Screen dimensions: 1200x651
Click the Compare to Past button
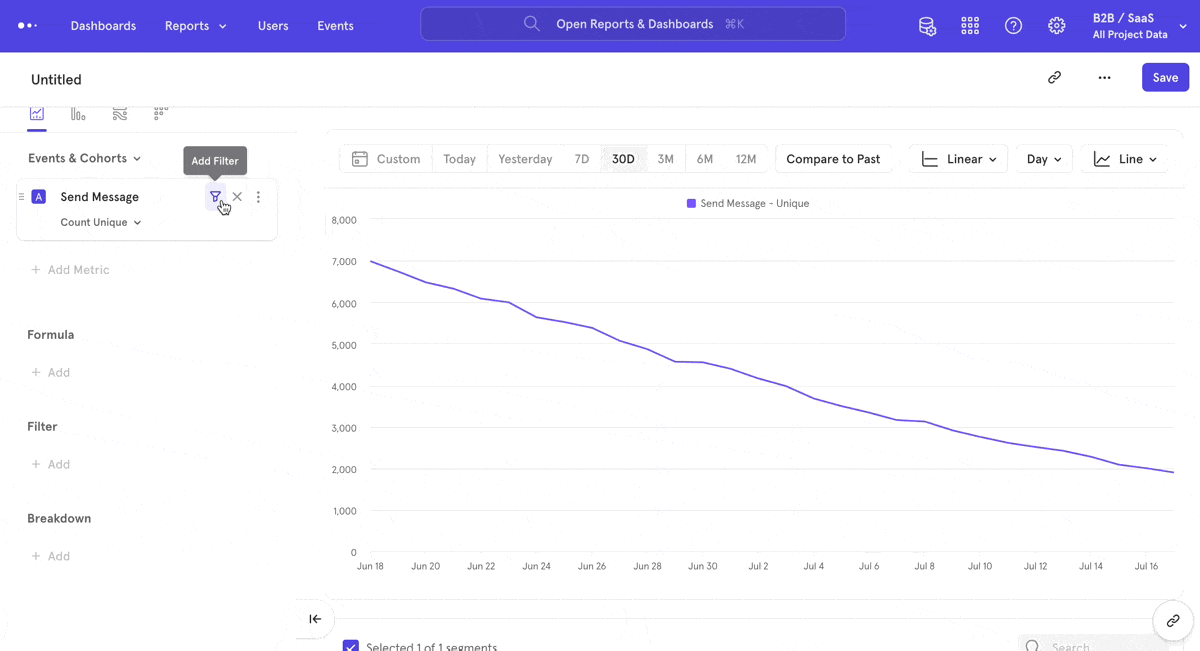833,159
